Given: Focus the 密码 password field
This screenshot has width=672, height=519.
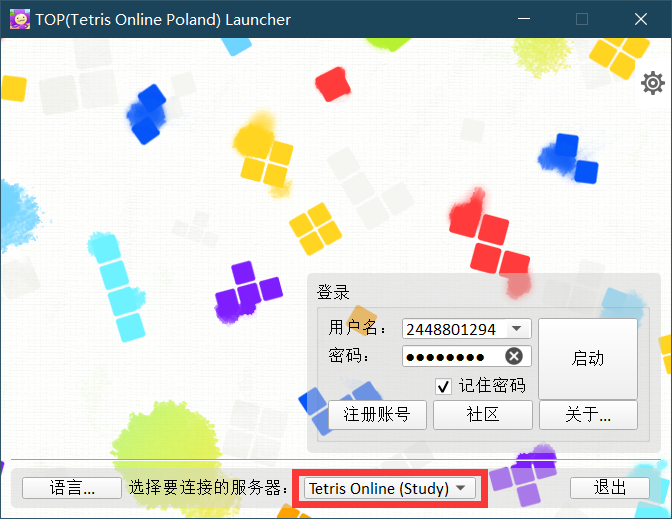Looking at the screenshot, I should tap(466, 356).
